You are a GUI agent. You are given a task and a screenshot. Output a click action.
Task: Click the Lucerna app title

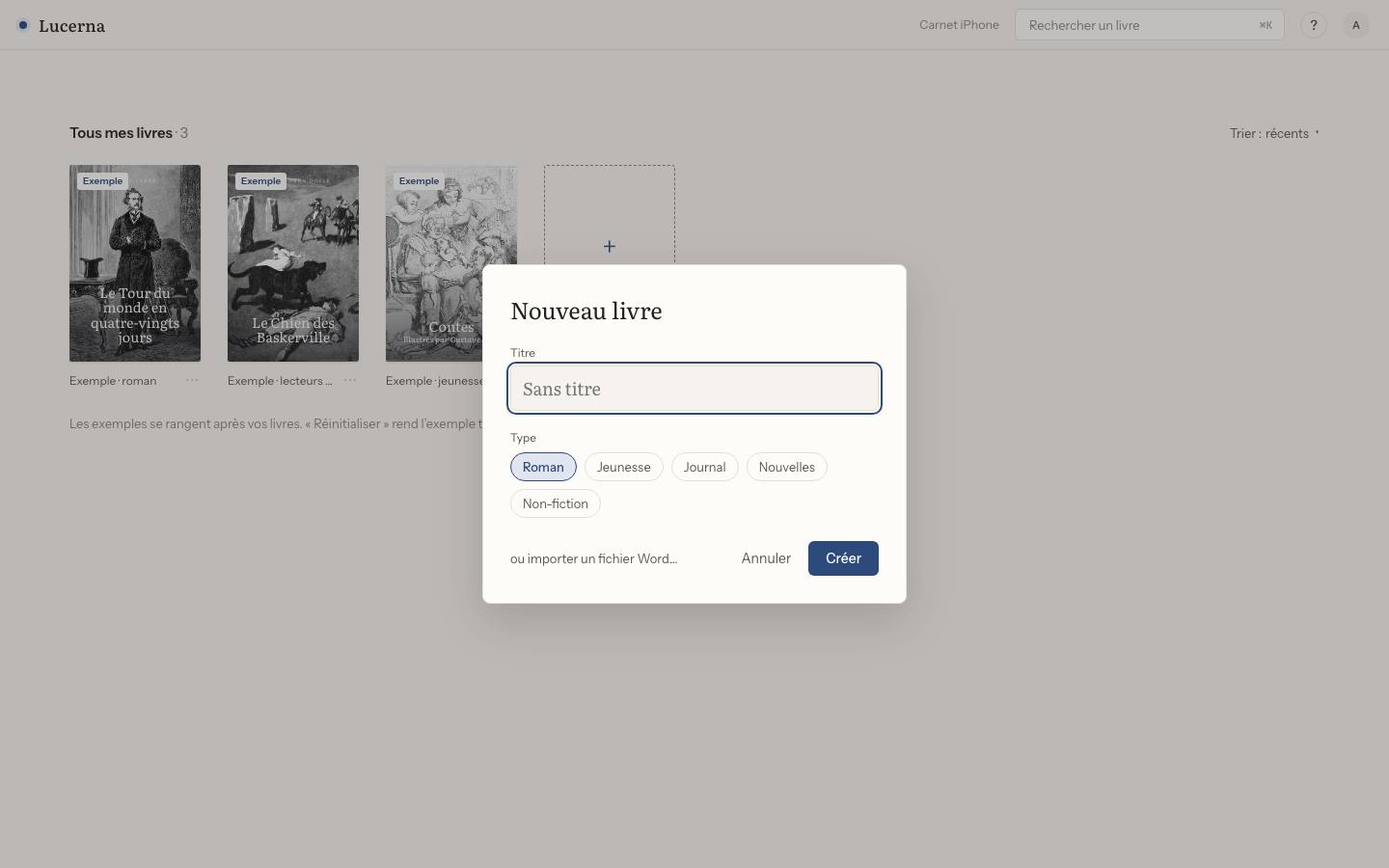point(71,26)
